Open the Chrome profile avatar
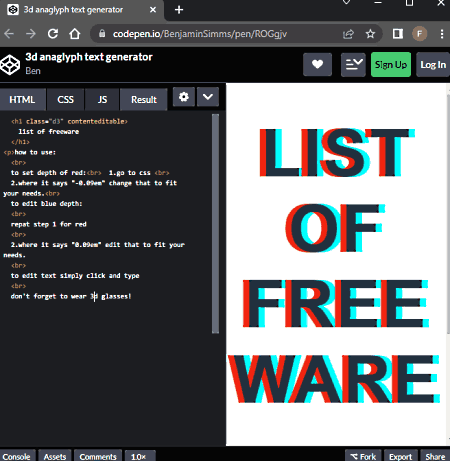Viewport: 450px width, 461px height. coord(420,33)
